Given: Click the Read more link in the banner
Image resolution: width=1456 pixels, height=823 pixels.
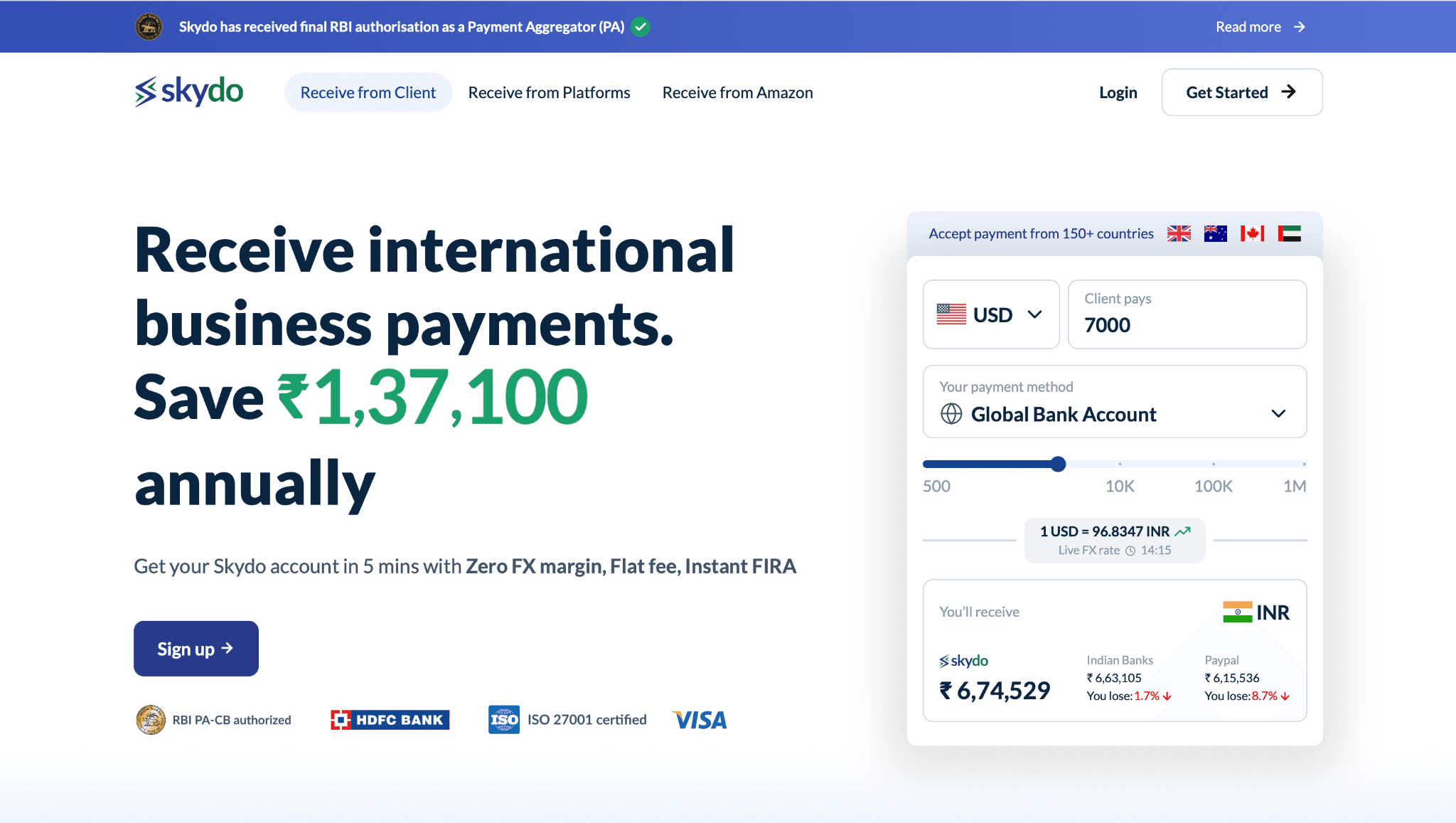Looking at the screenshot, I should pos(1248,27).
